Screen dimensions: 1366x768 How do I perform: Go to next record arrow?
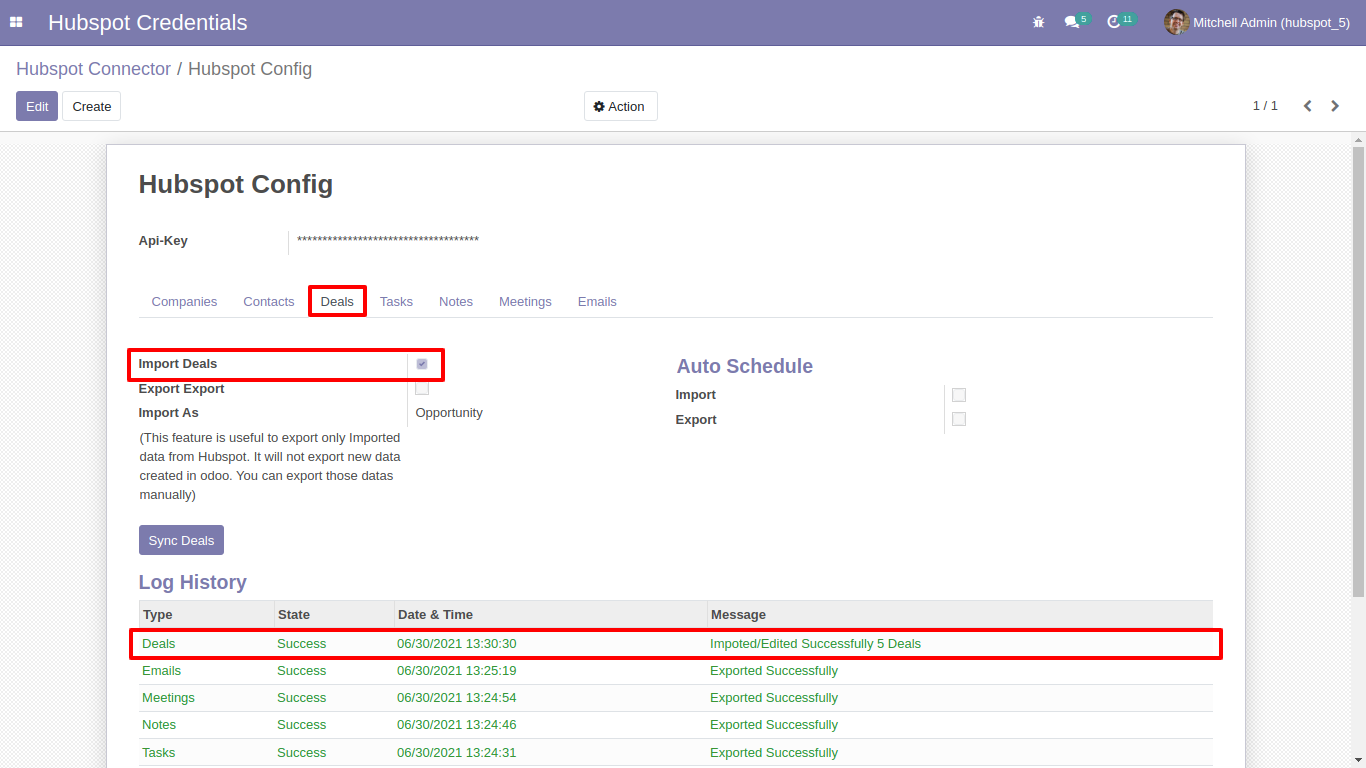coord(1335,106)
